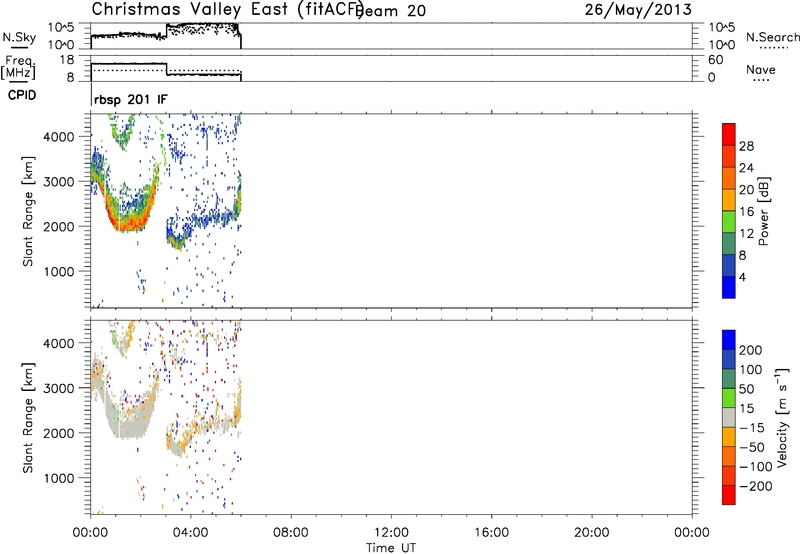Click the 'rbsp 201 IF' text

click(131, 99)
